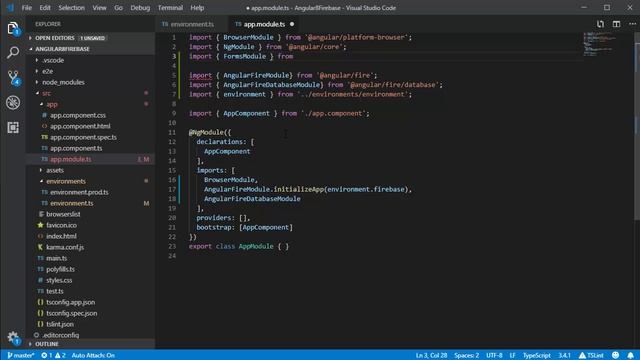Open the Edit menu
Image resolution: width=640 pixels, height=360 pixels.
pyautogui.click(x=45, y=8)
